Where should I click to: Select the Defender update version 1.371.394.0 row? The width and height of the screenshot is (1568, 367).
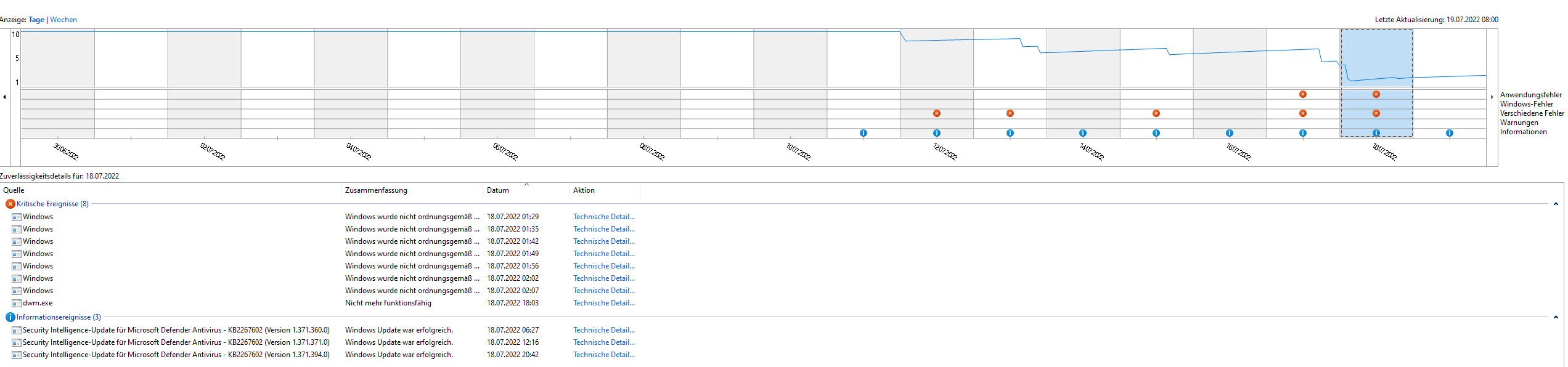321,355
